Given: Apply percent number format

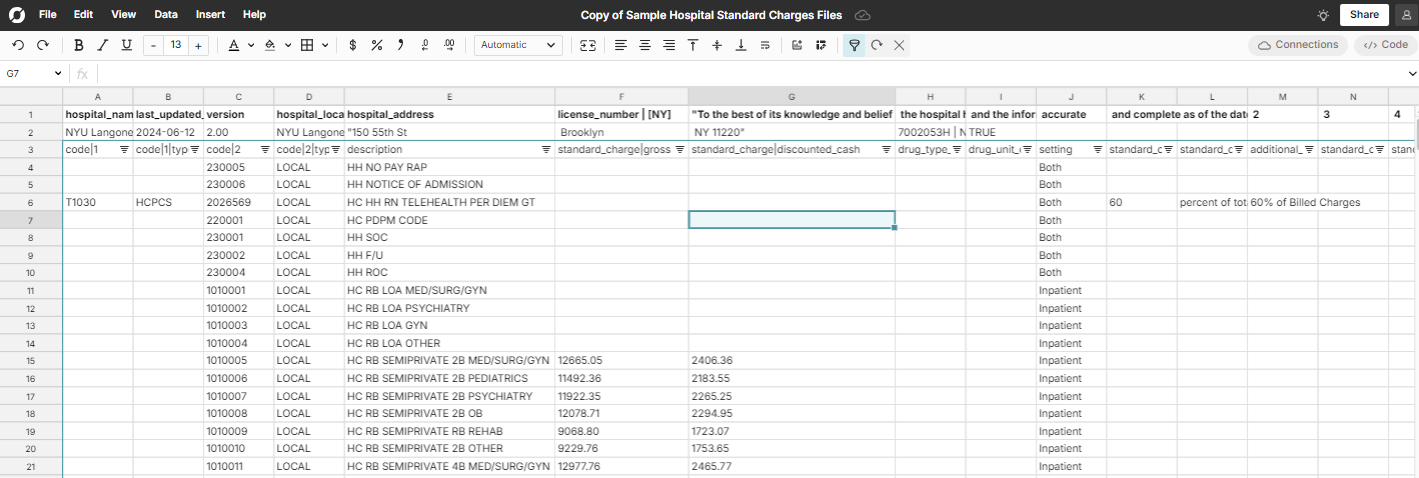Looking at the screenshot, I should pos(376,45).
